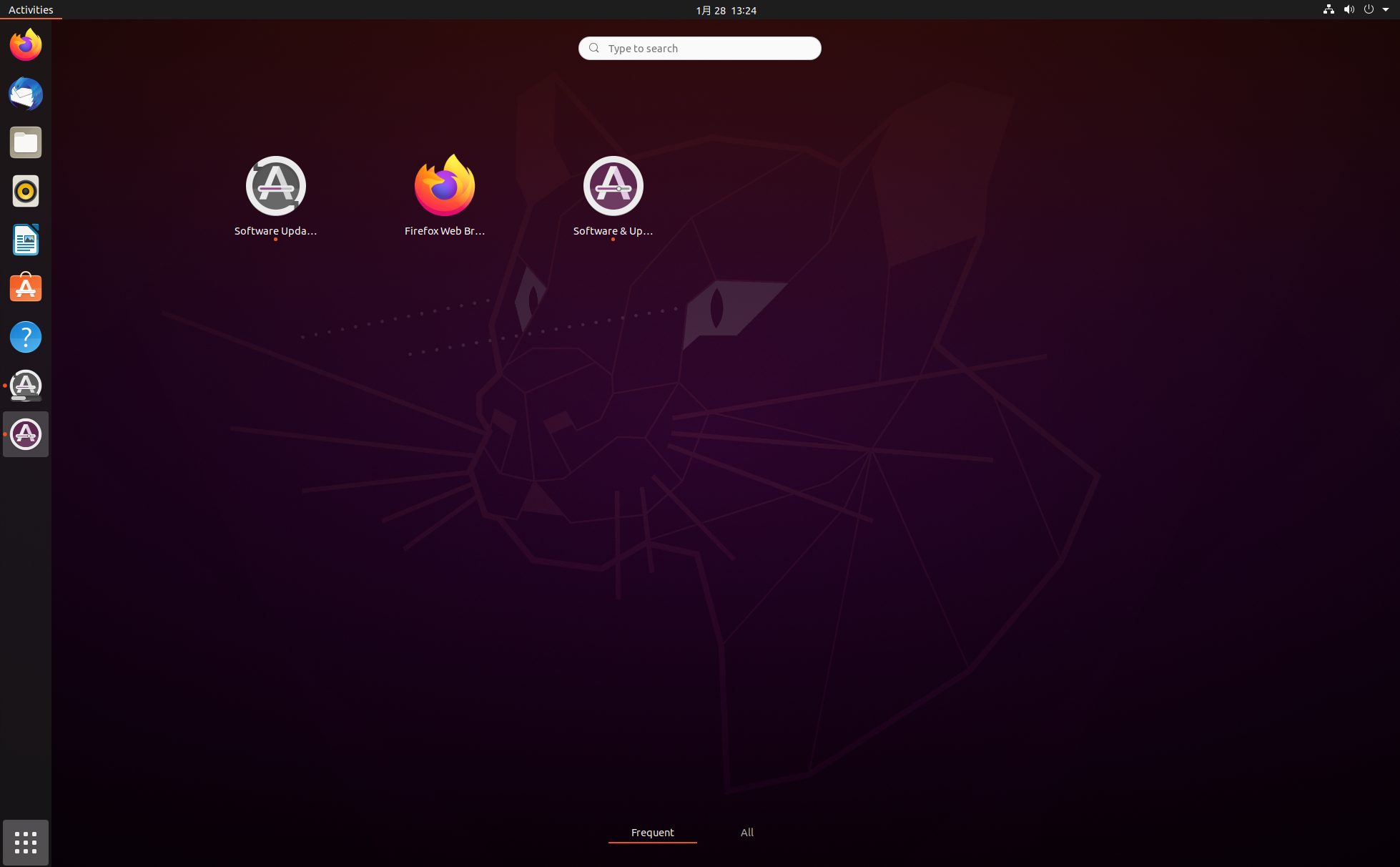Open Firefox from the dock
The height and width of the screenshot is (867, 1400).
pyautogui.click(x=25, y=44)
